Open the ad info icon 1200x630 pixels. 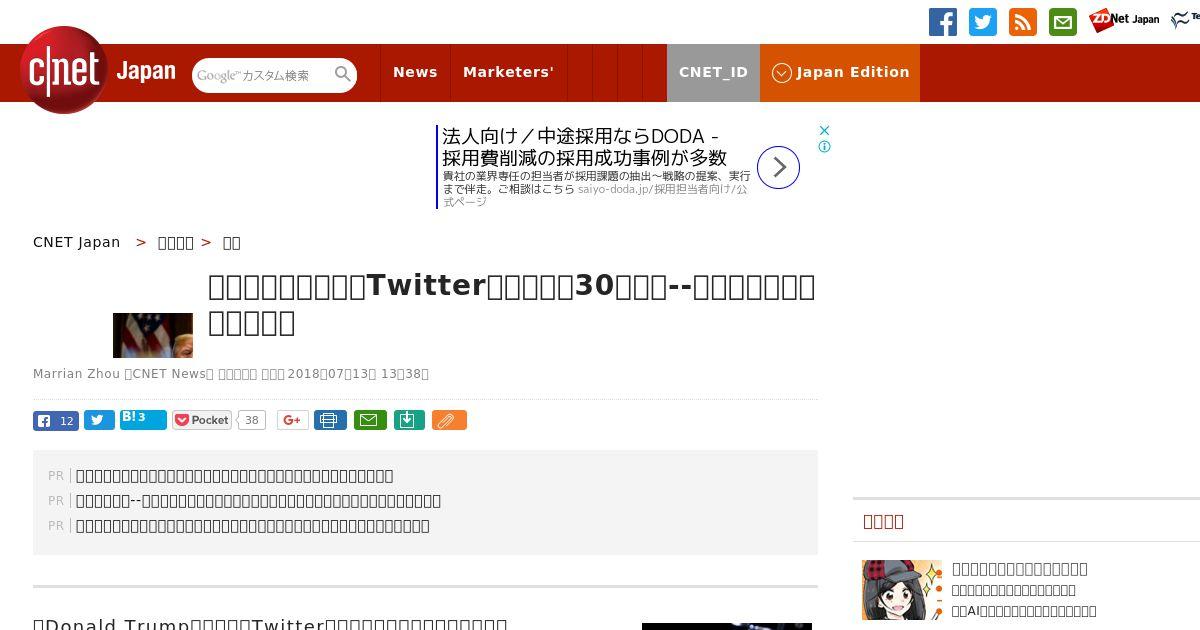click(824, 146)
